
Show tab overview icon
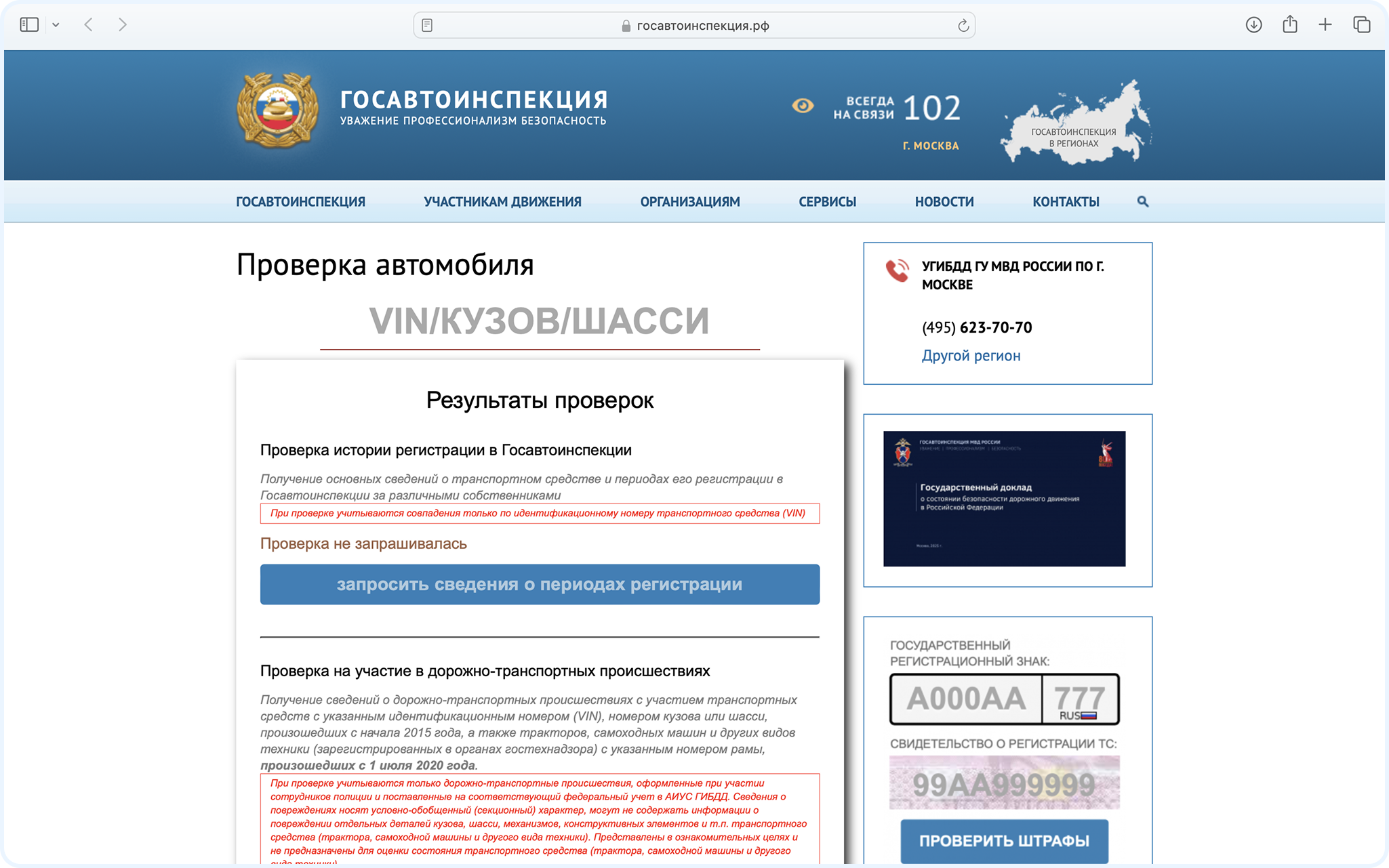coord(1361,25)
